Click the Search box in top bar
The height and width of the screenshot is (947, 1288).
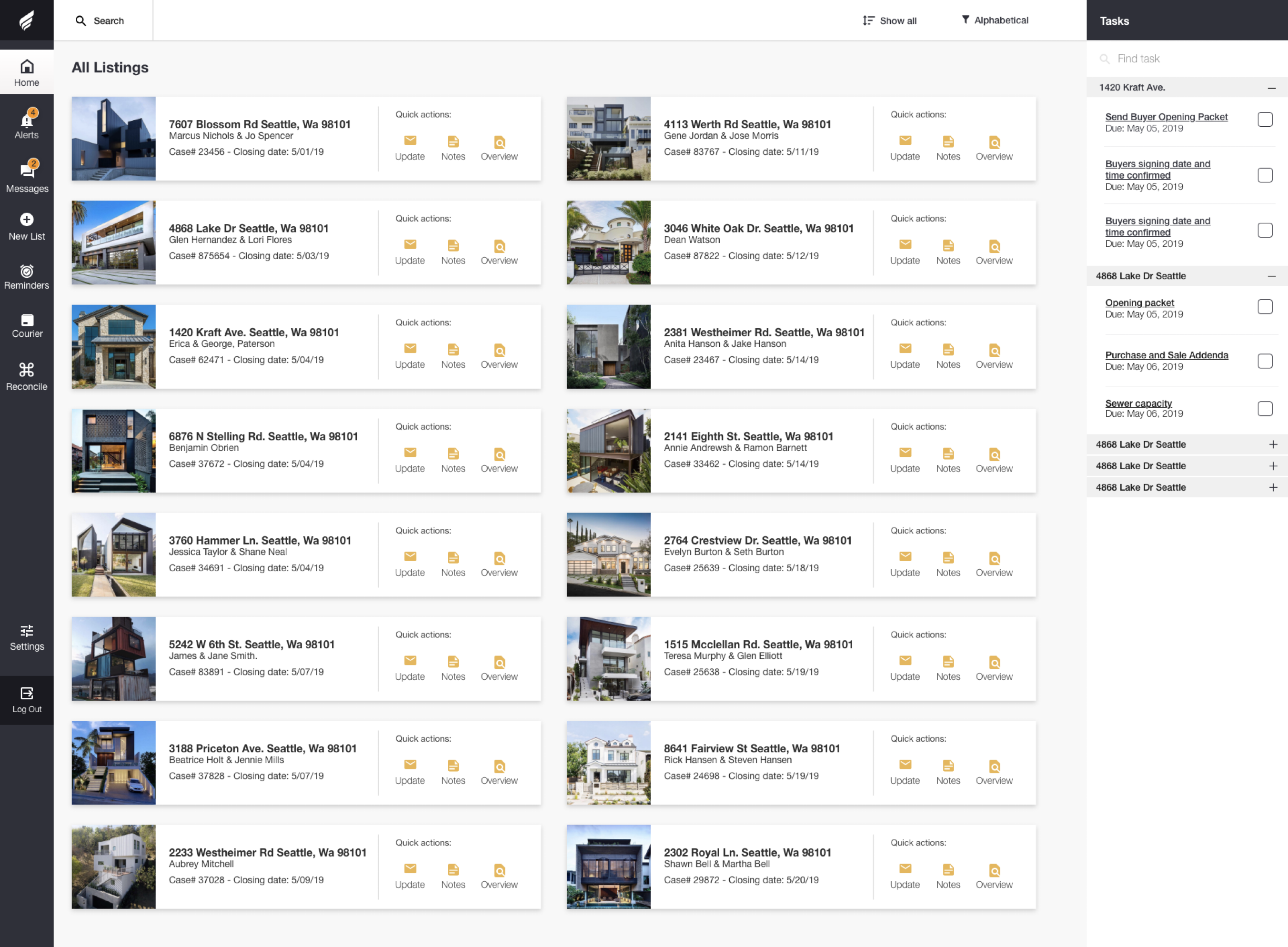click(x=103, y=20)
